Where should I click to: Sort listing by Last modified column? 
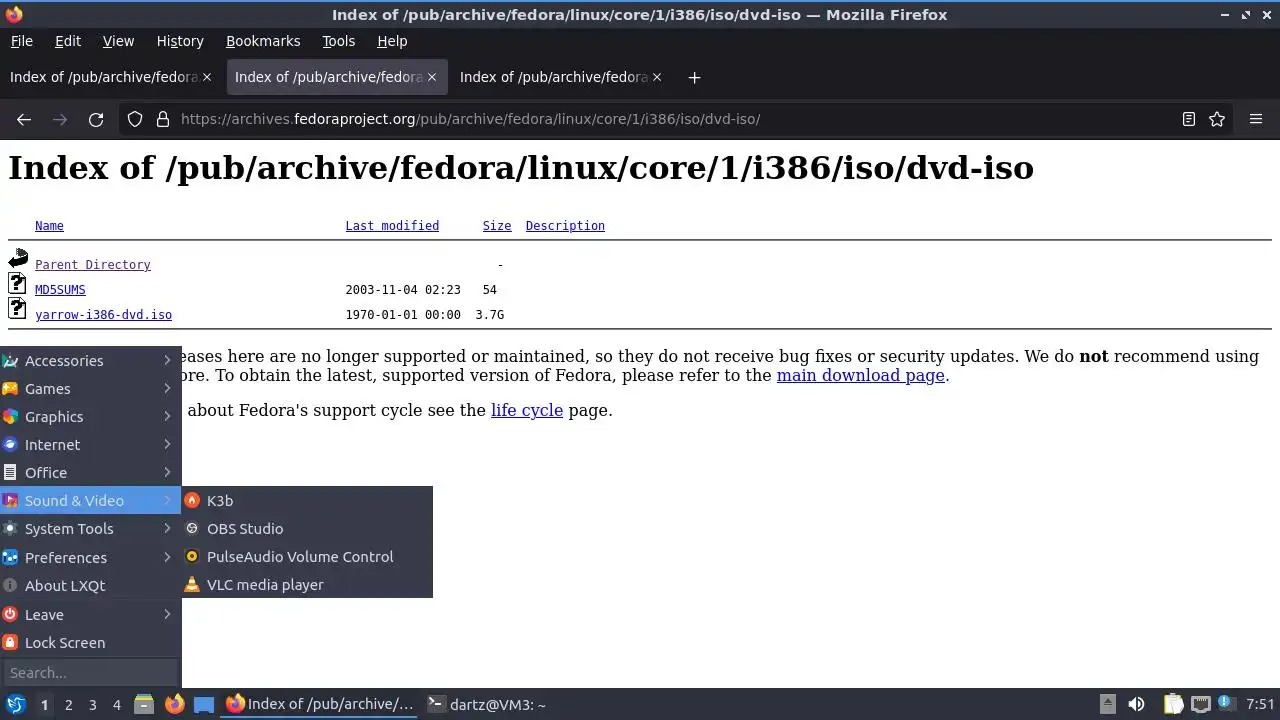[392, 226]
